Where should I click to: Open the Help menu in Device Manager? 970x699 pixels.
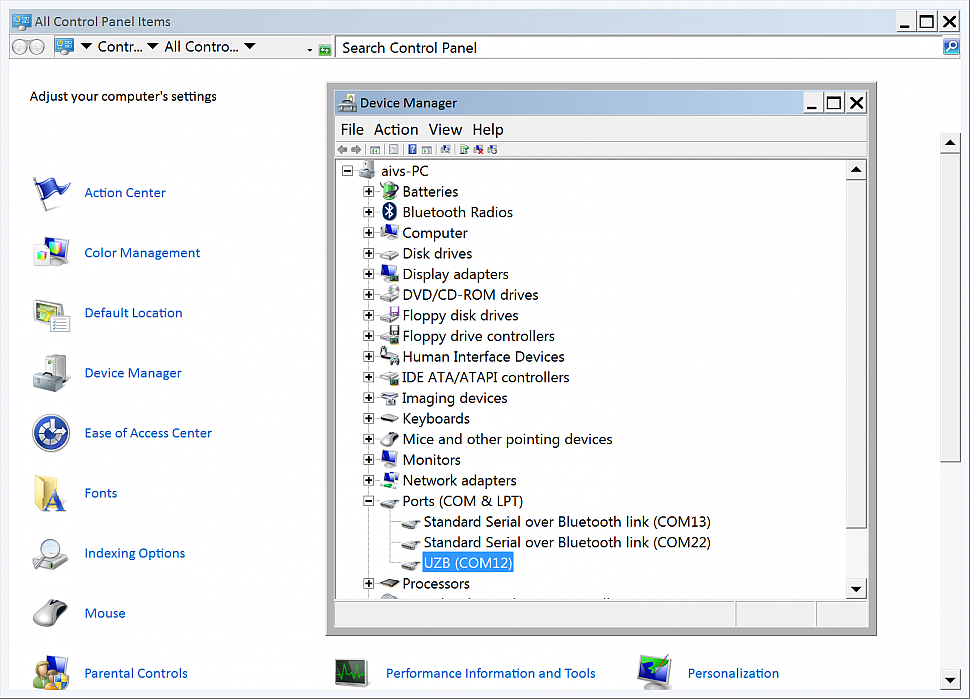488,129
